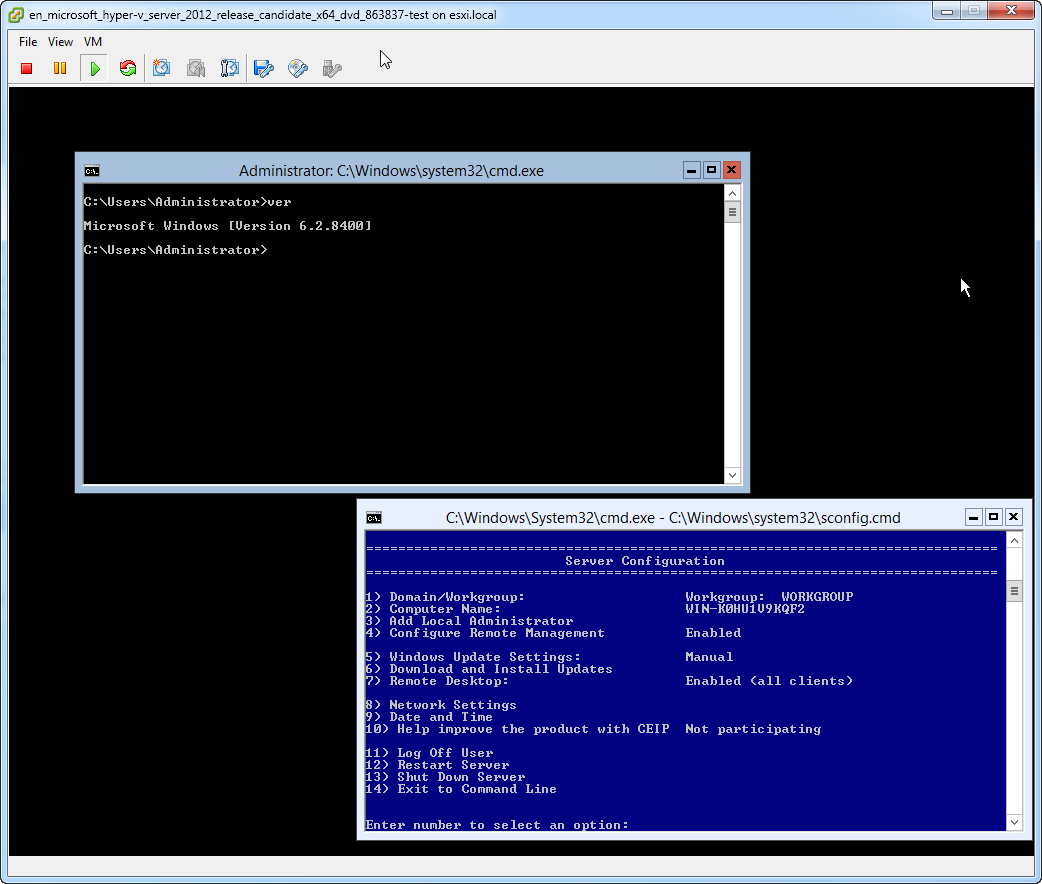Click the 'Enabled (all clients)' Remote Desktop value
This screenshot has height=884, width=1042.
point(769,681)
